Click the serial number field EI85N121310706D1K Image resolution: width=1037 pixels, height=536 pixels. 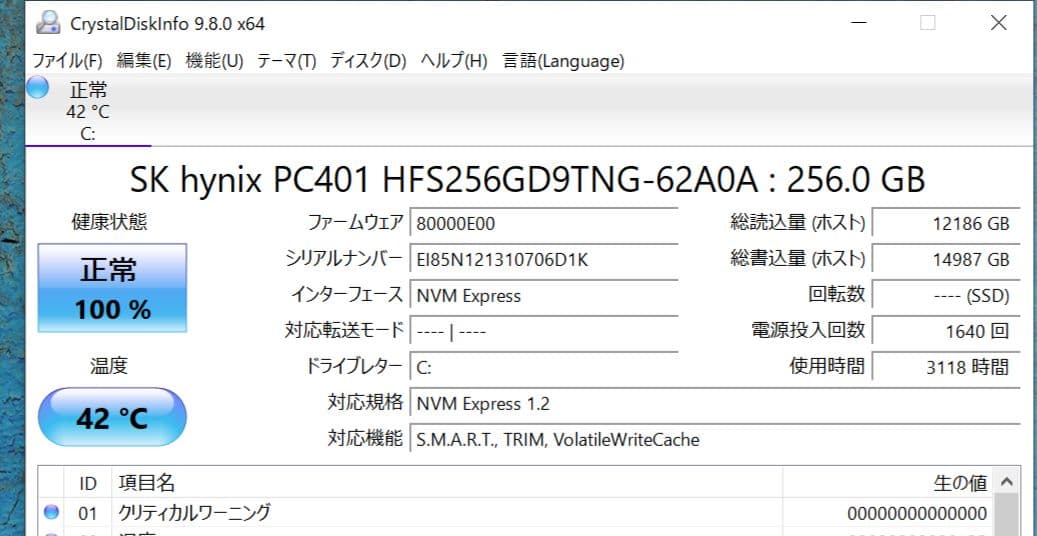pos(544,259)
